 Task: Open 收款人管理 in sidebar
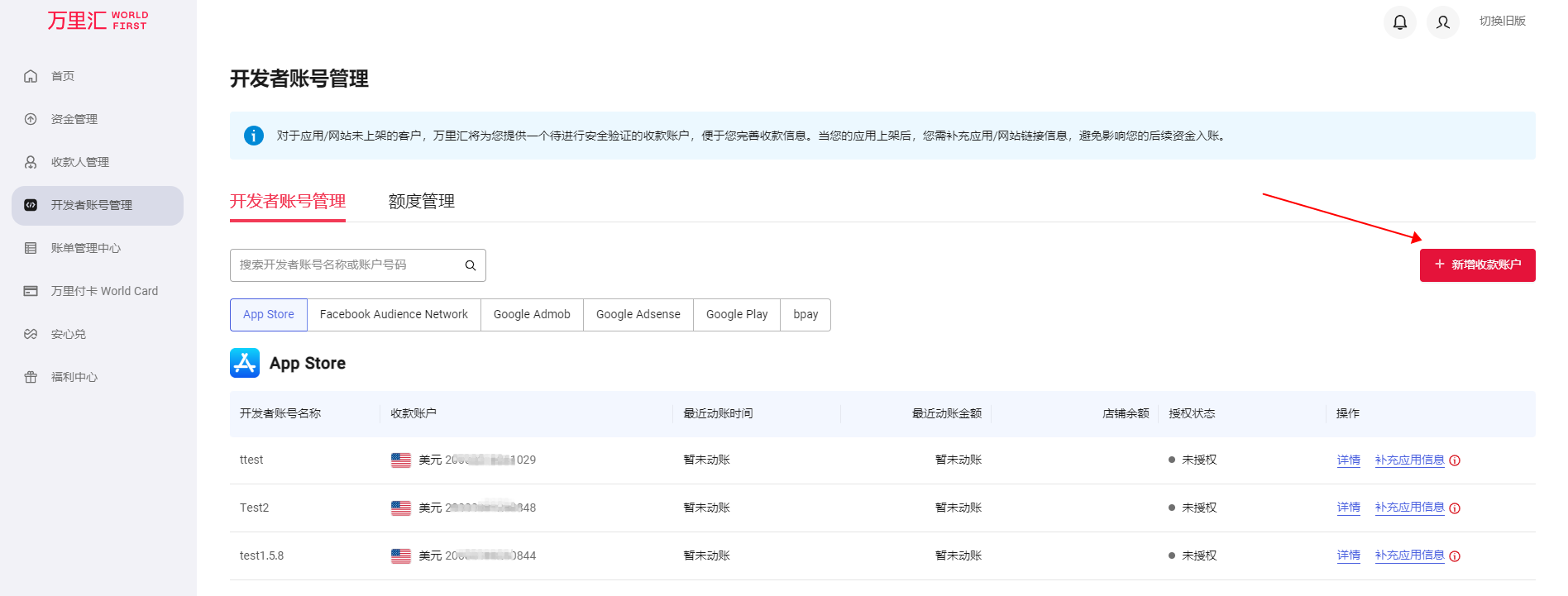point(79,162)
